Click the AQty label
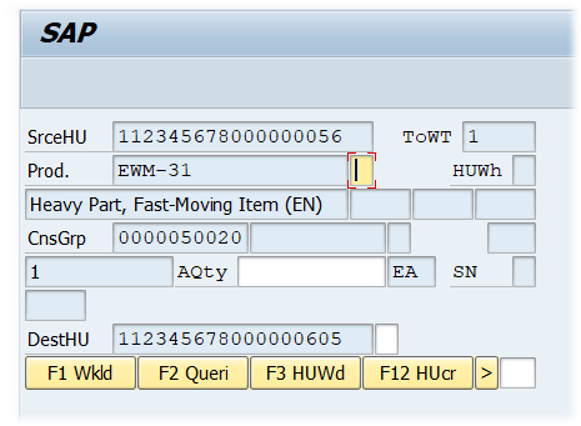Viewport: 581px width, 426px height. point(202,273)
